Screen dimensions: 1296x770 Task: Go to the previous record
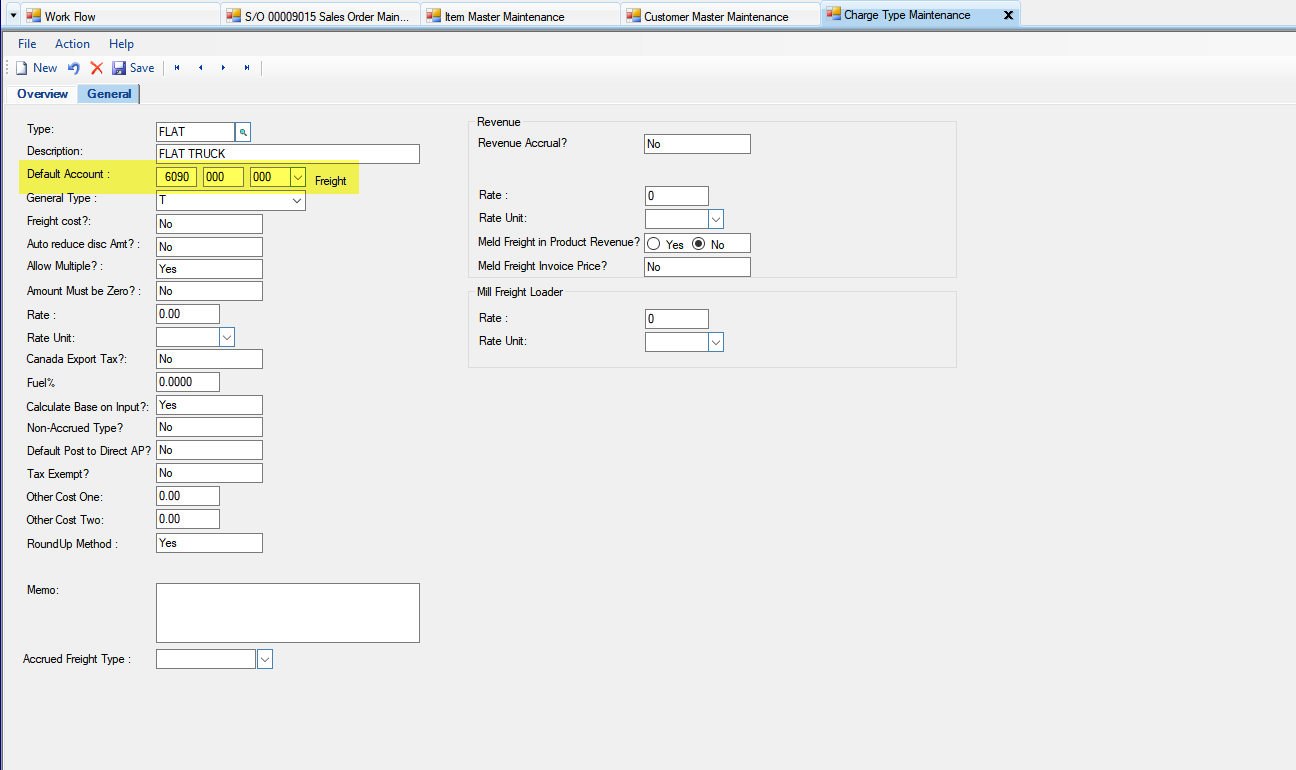[200, 67]
